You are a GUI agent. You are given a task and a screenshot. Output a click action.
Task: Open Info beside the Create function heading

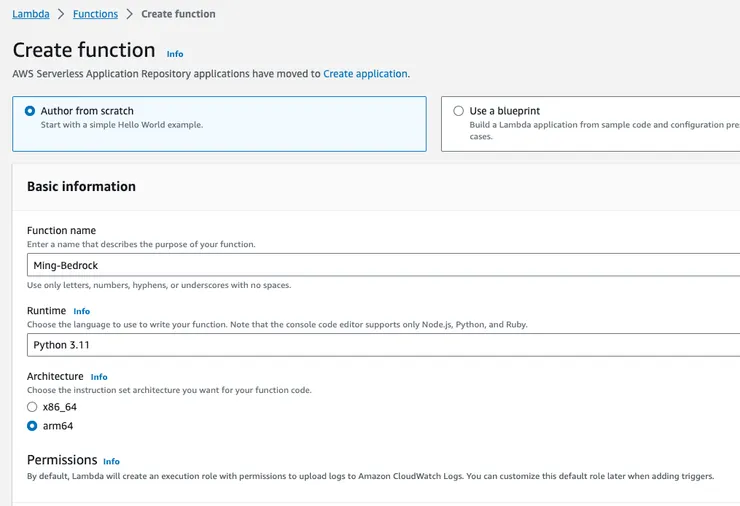[x=175, y=54]
